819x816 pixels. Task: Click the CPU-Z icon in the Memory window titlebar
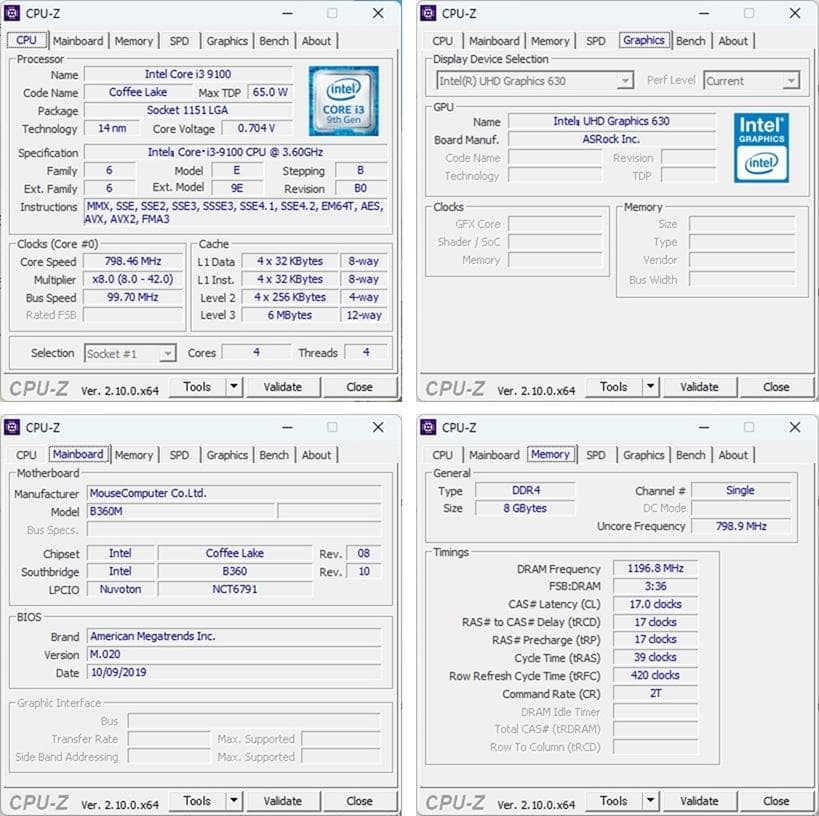pyautogui.click(x=430, y=427)
